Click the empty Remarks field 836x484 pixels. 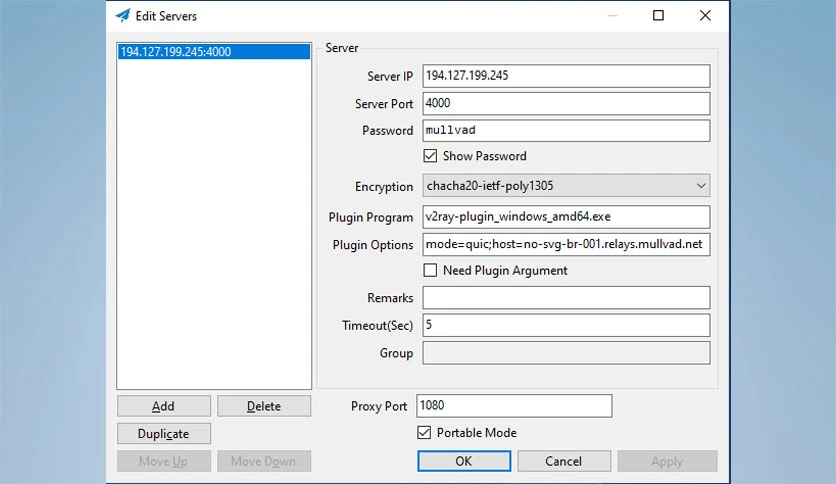pos(566,297)
